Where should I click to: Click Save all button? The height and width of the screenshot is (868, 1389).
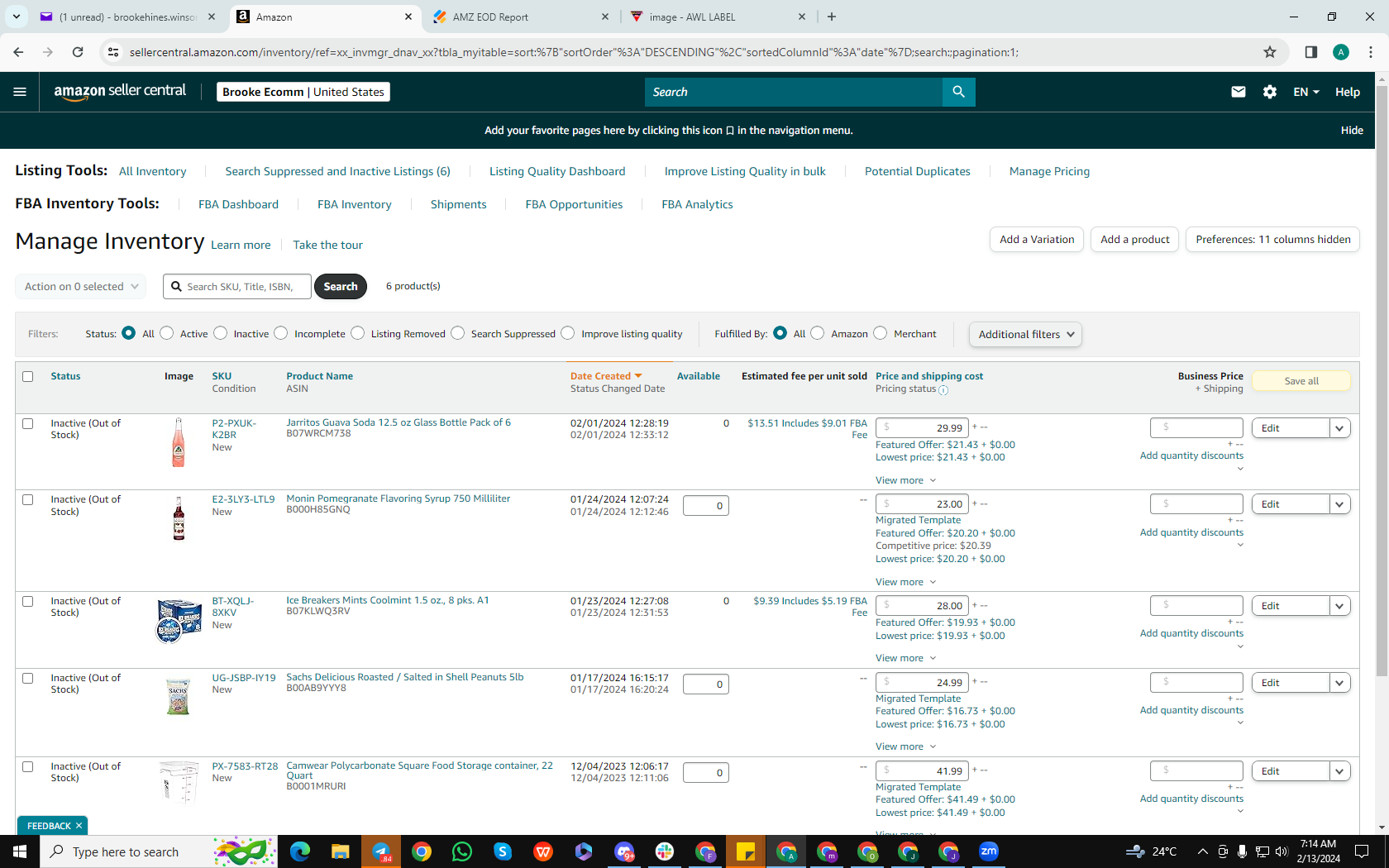click(x=1301, y=381)
